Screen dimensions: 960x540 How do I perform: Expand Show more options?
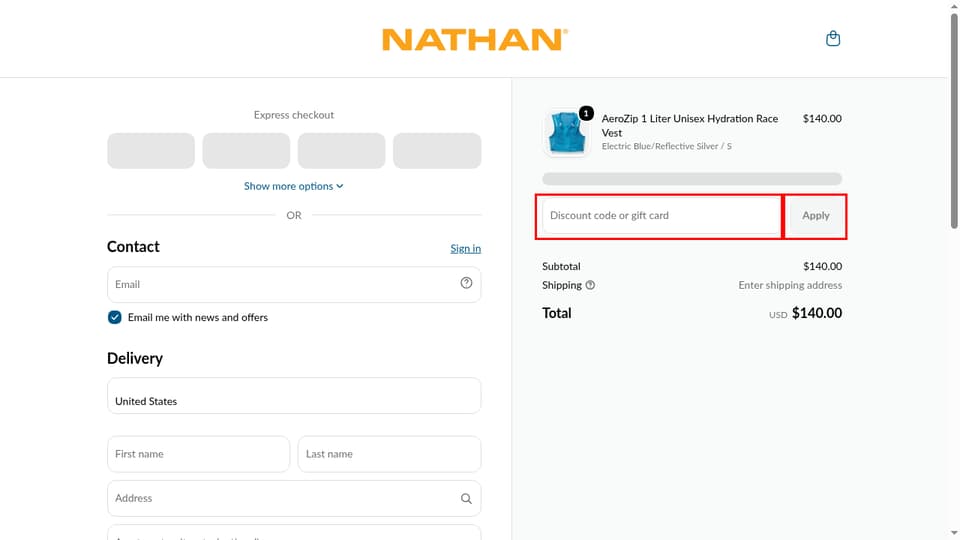tap(294, 186)
